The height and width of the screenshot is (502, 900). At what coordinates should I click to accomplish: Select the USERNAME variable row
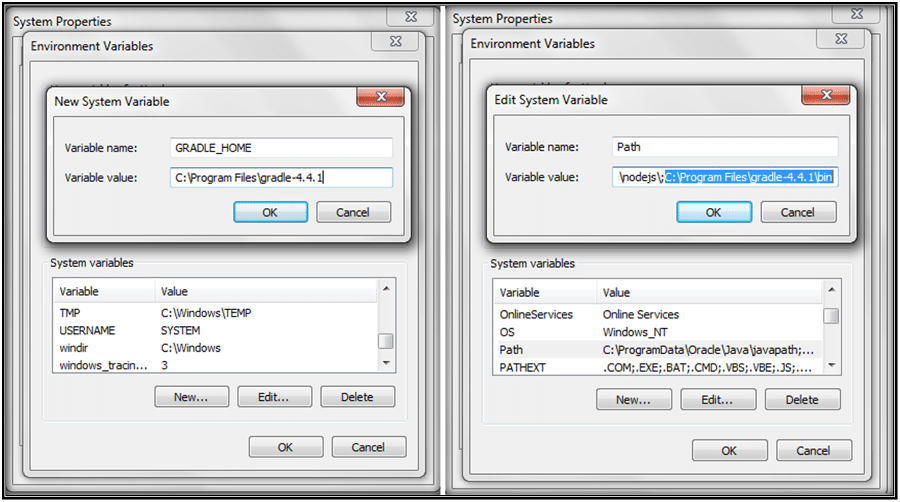pyautogui.click(x=215, y=330)
